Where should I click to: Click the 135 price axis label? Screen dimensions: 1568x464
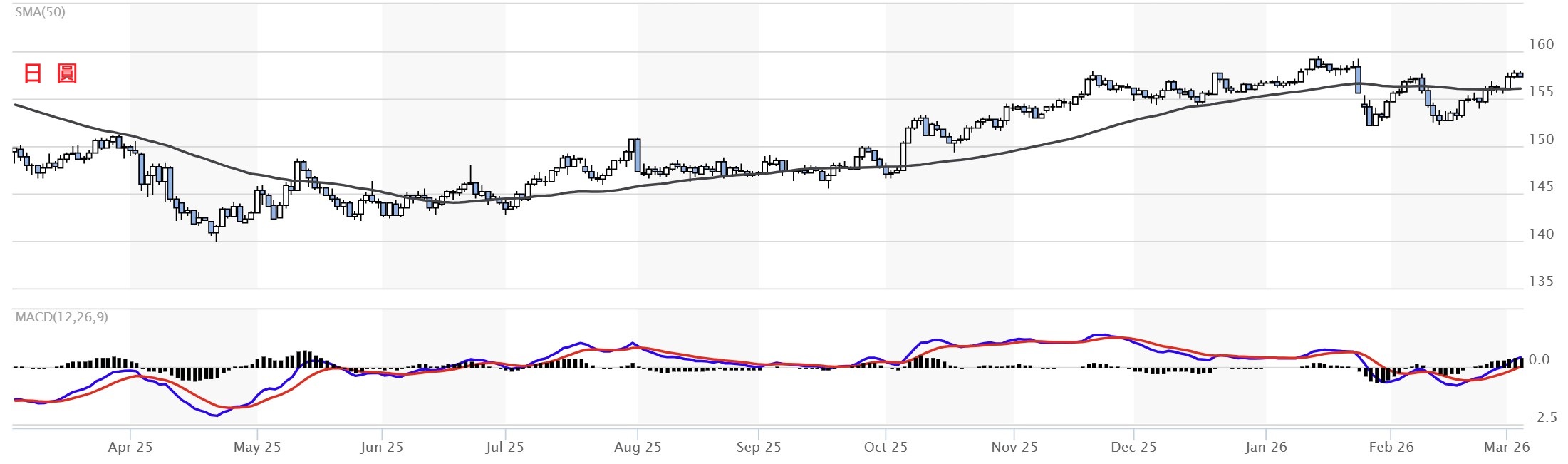(x=1542, y=282)
